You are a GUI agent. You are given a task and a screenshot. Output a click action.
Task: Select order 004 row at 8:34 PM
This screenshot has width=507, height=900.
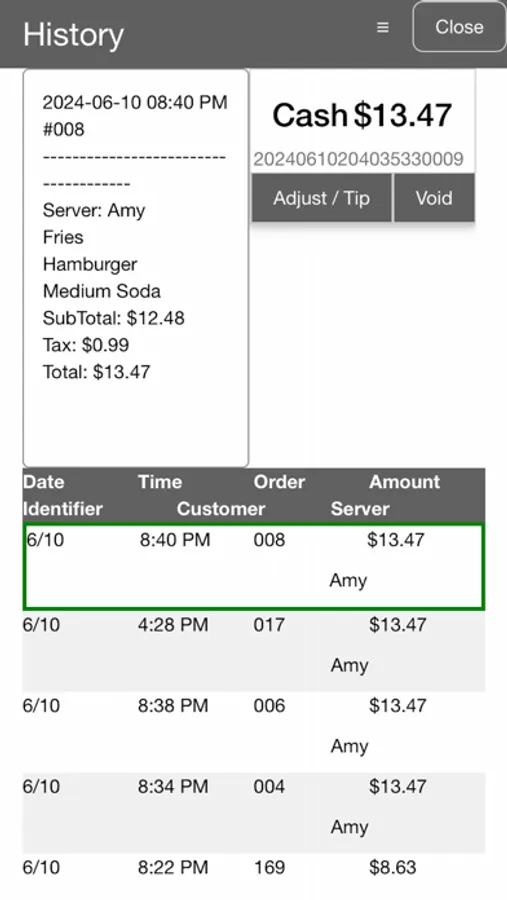click(x=254, y=812)
